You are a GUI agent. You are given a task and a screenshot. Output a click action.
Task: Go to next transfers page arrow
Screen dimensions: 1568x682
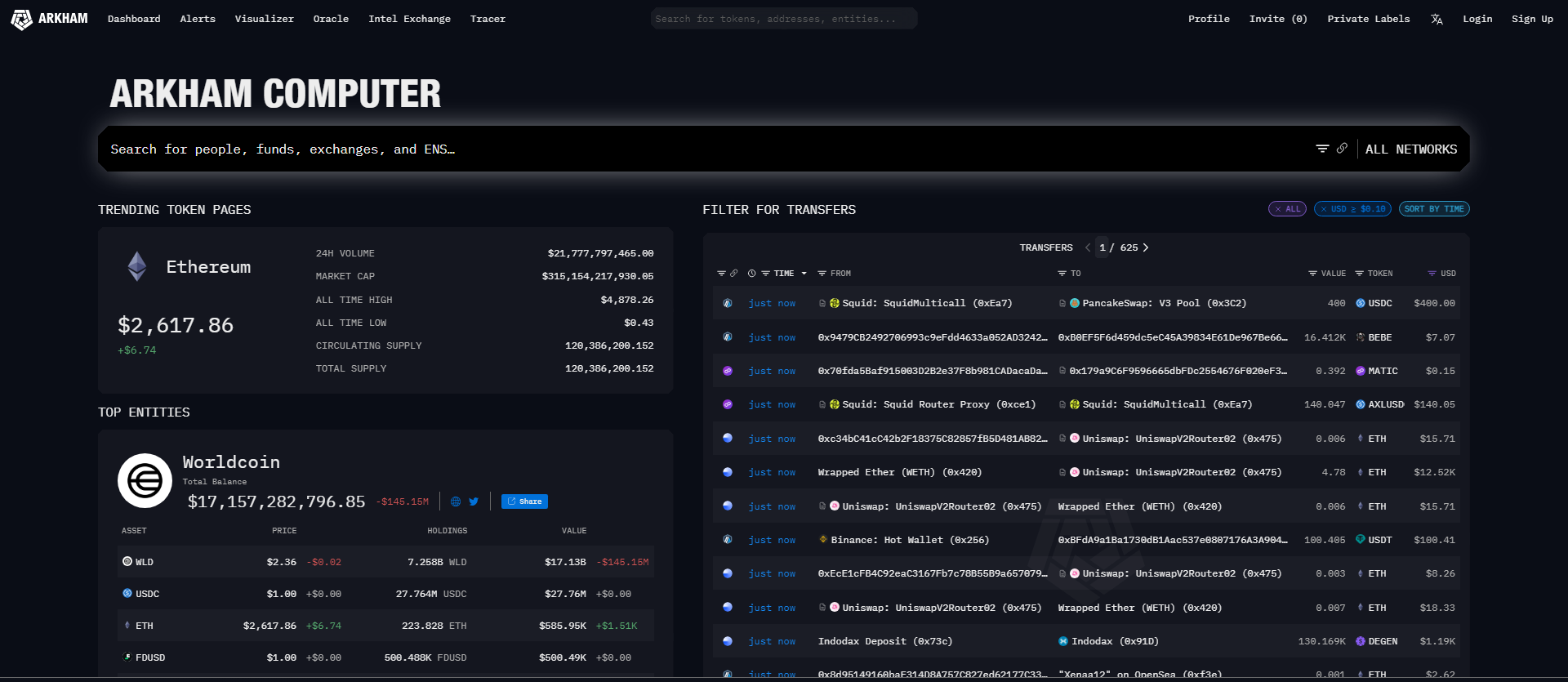(1146, 247)
